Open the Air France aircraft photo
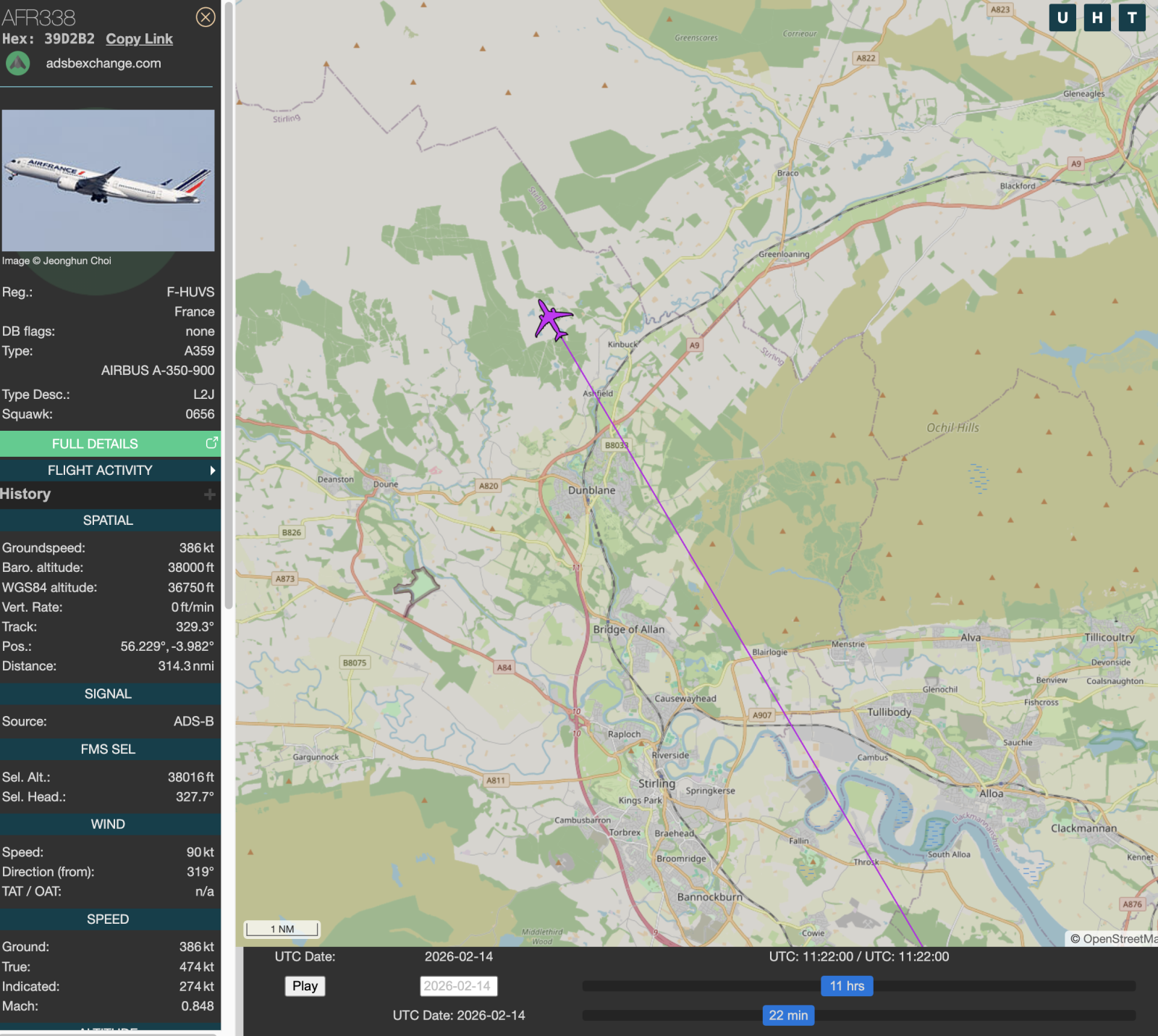The image size is (1158, 1036). (x=108, y=180)
